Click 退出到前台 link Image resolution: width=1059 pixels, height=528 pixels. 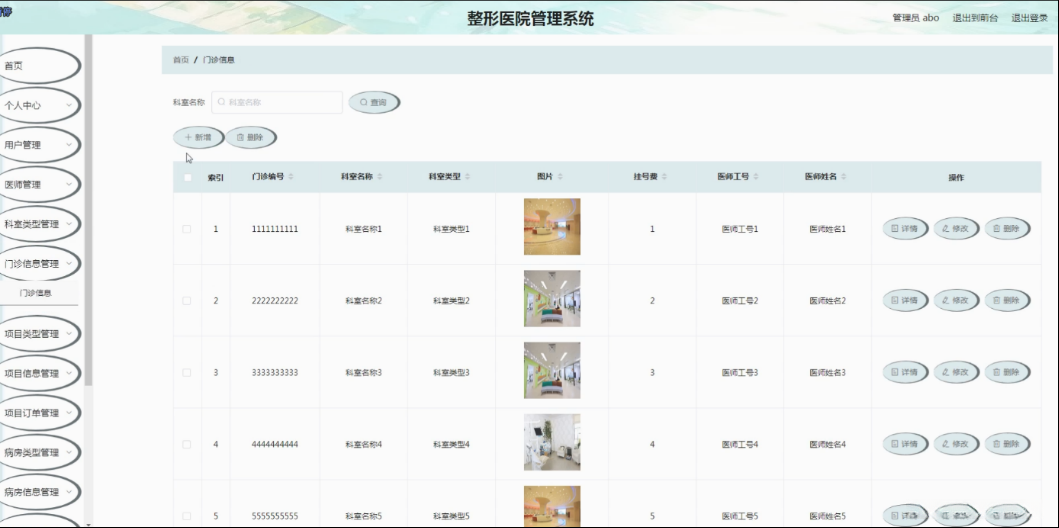pos(975,18)
